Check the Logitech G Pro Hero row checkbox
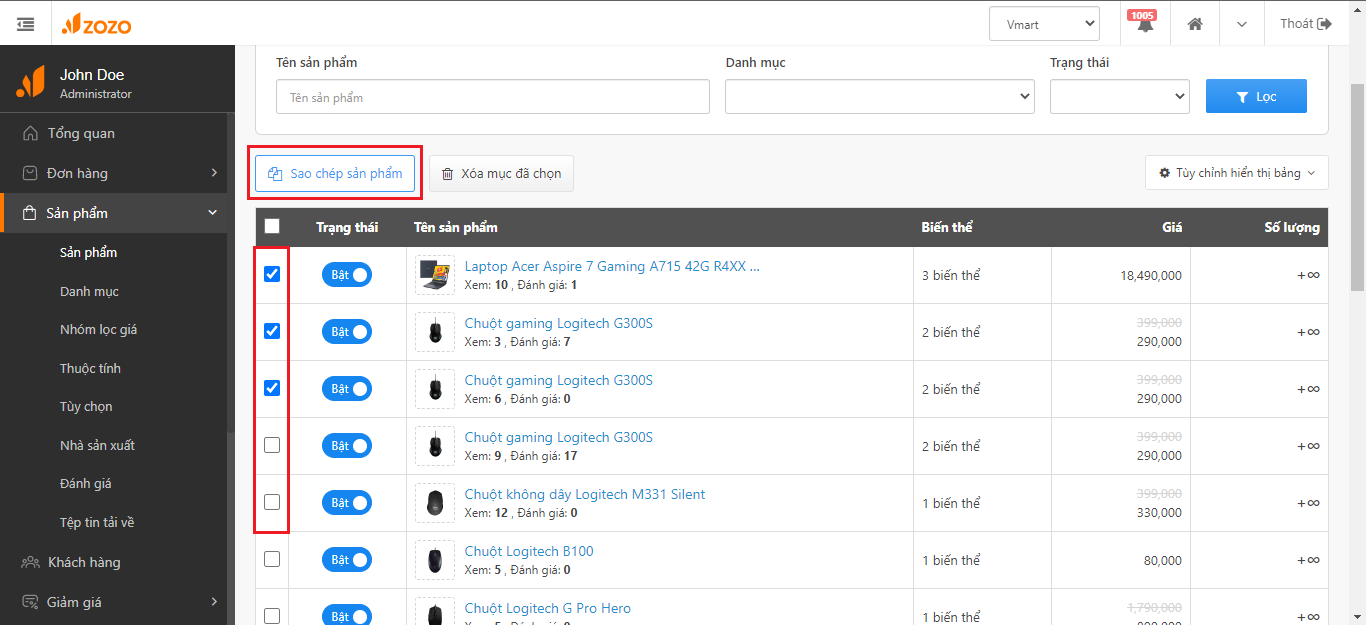 click(x=272, y=616)
